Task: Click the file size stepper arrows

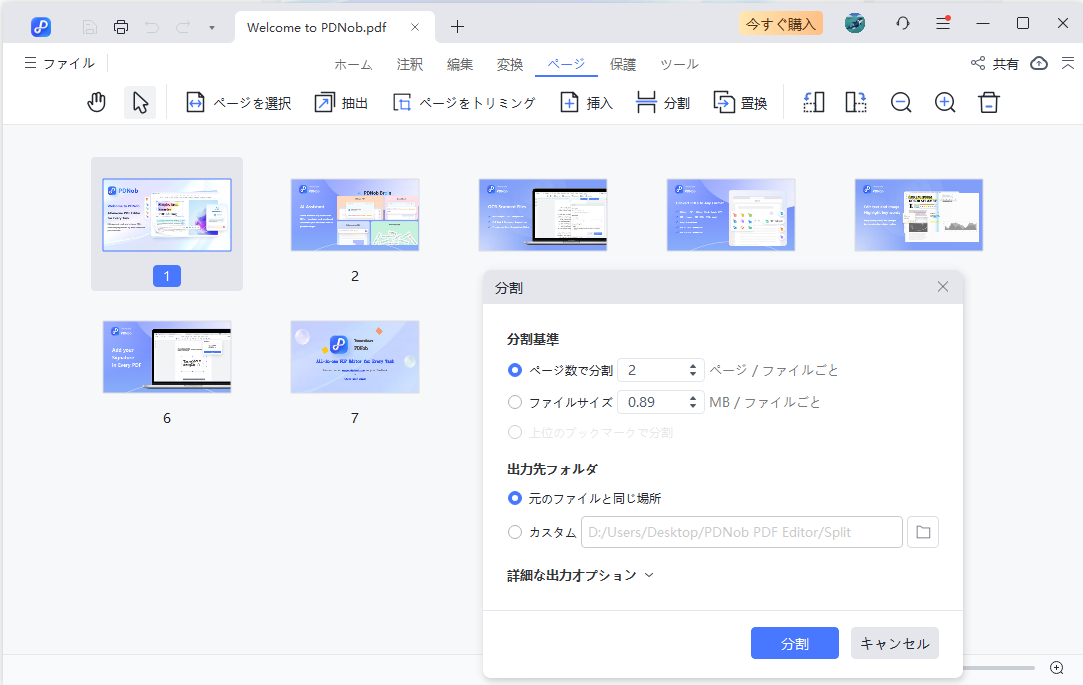Action: [693, 402]
